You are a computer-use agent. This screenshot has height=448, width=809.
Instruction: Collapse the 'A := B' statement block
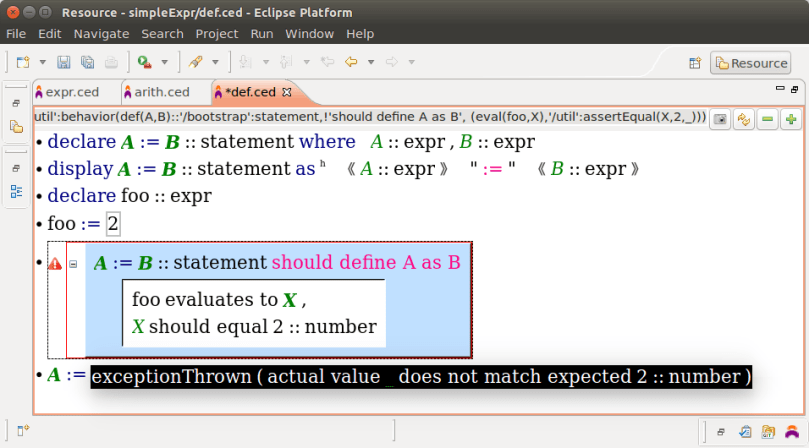point(73,264)
